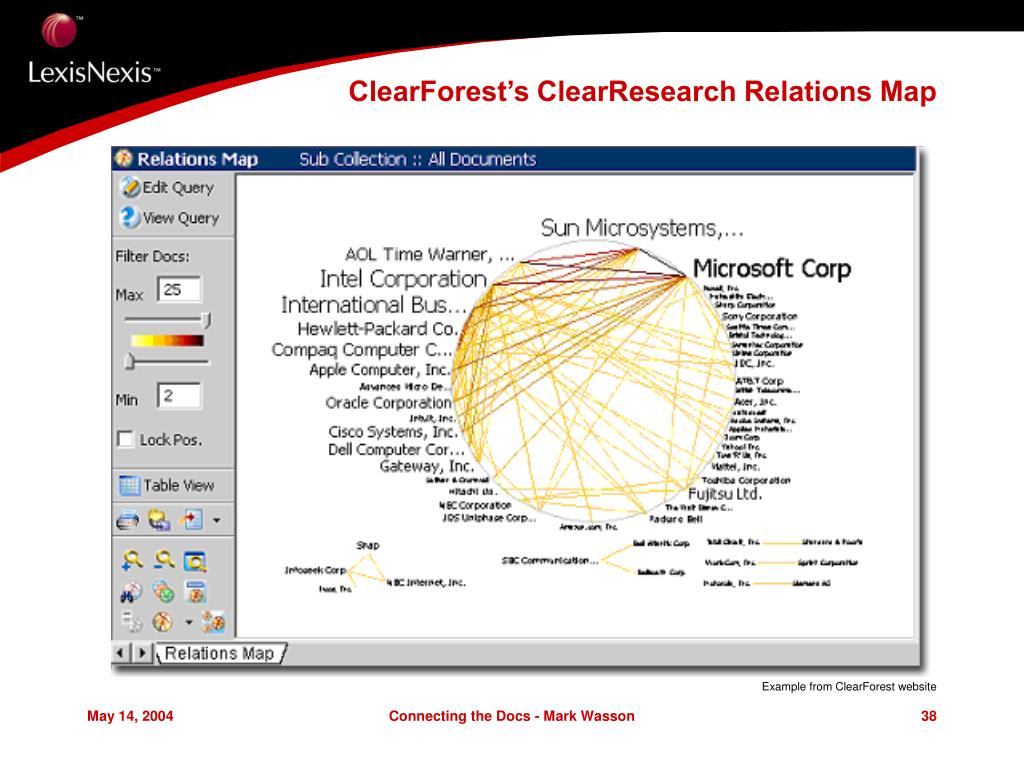Click the printer icon
This screenshot has height=768, width=1024.
pyautogui.click(x=128, y=520)
